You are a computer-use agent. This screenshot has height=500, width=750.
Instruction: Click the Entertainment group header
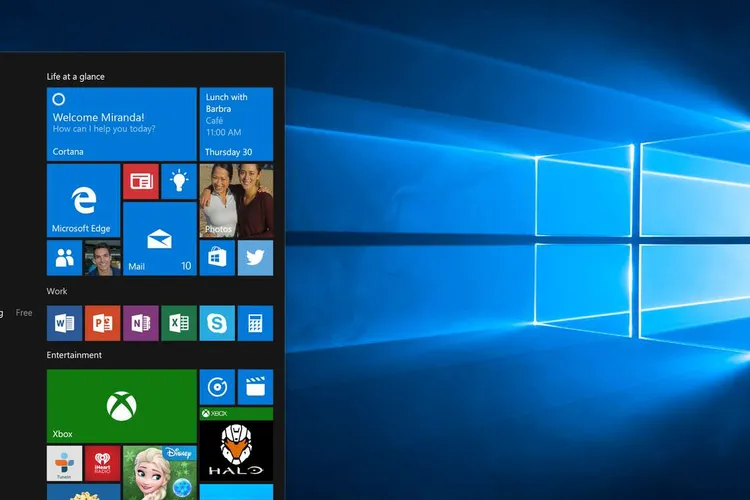pyautogui.click(x=74, y=355)
